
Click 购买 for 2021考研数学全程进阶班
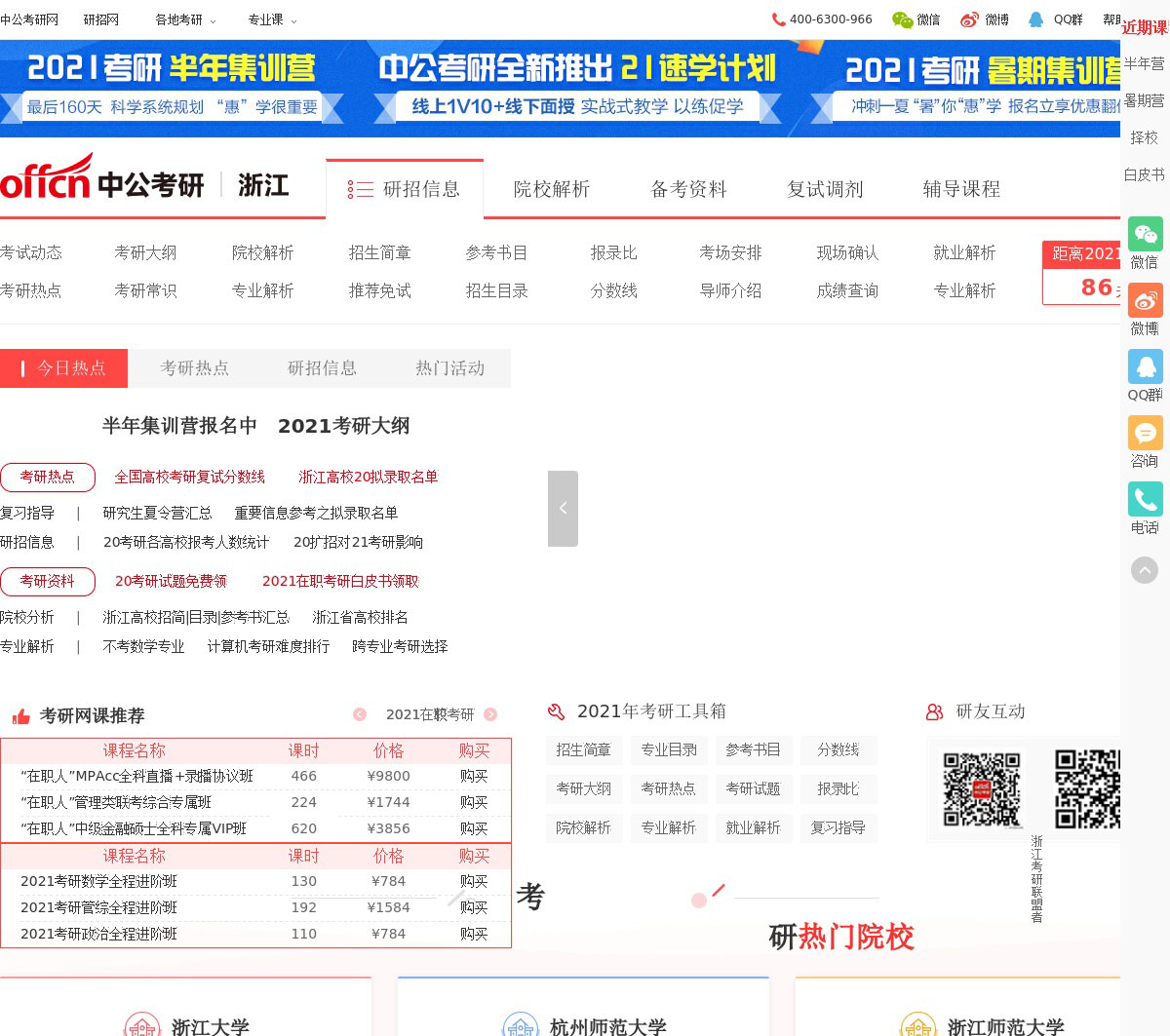tap(474, 881)
